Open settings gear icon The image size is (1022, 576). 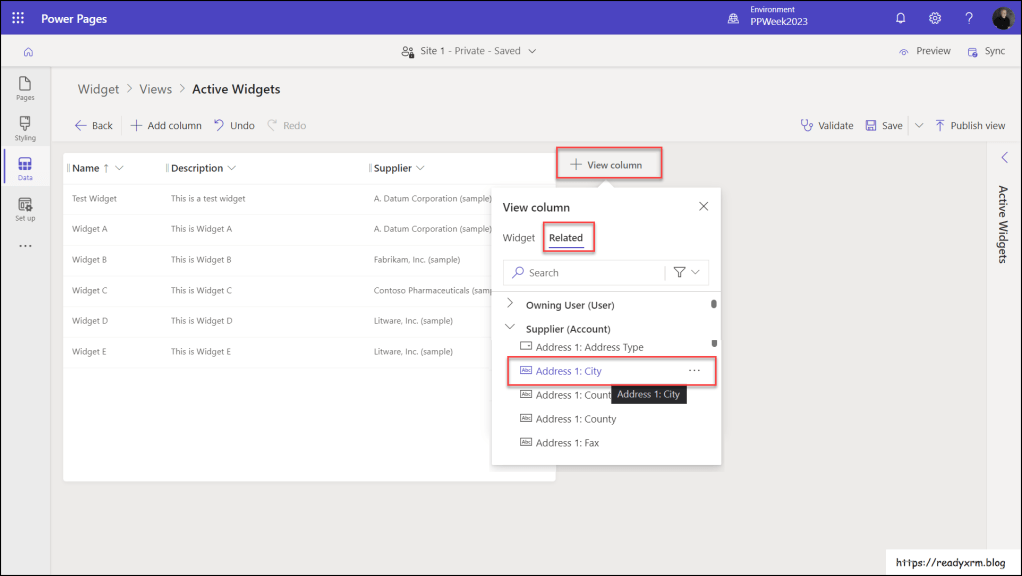tap(935, 18)
